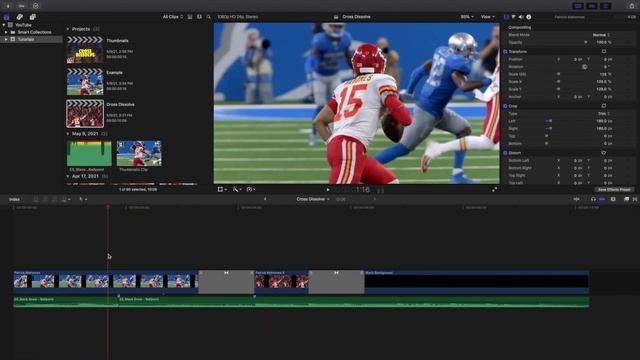Click the browser search magnifier icon
The image size is (640, 360).
[209, 17]
